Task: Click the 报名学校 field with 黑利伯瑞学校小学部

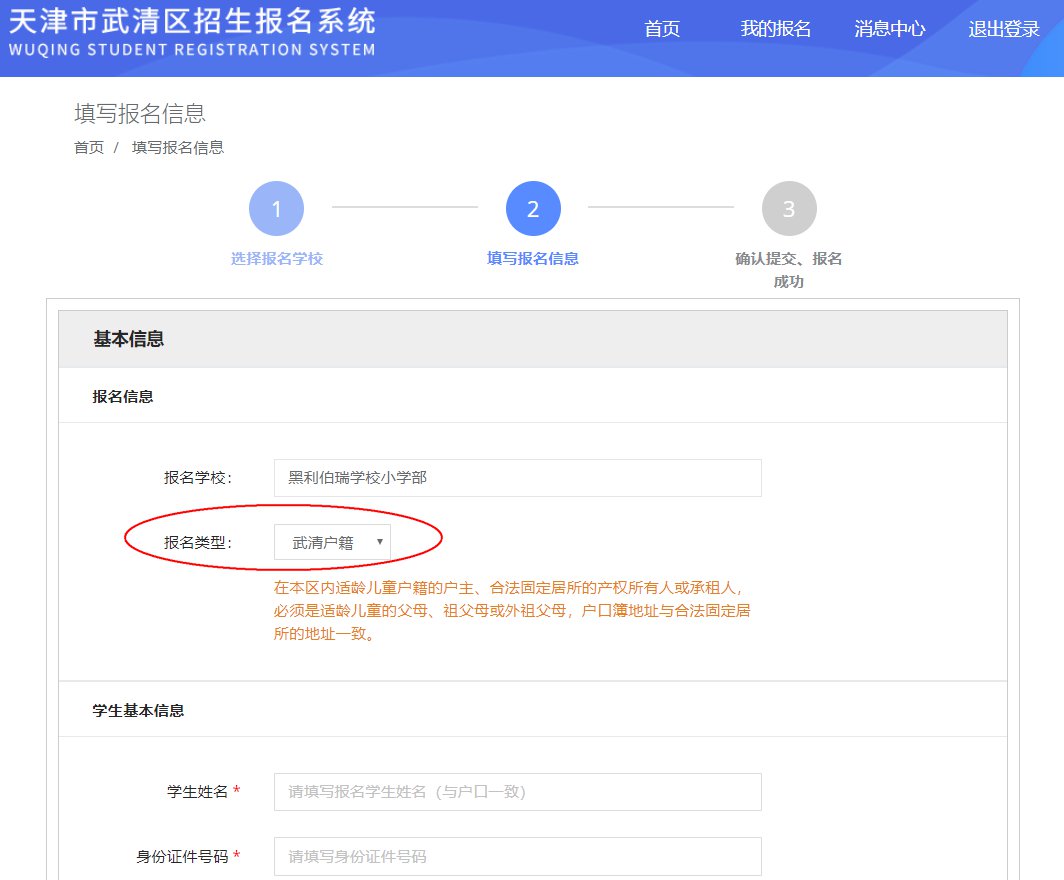Action: 517,478
